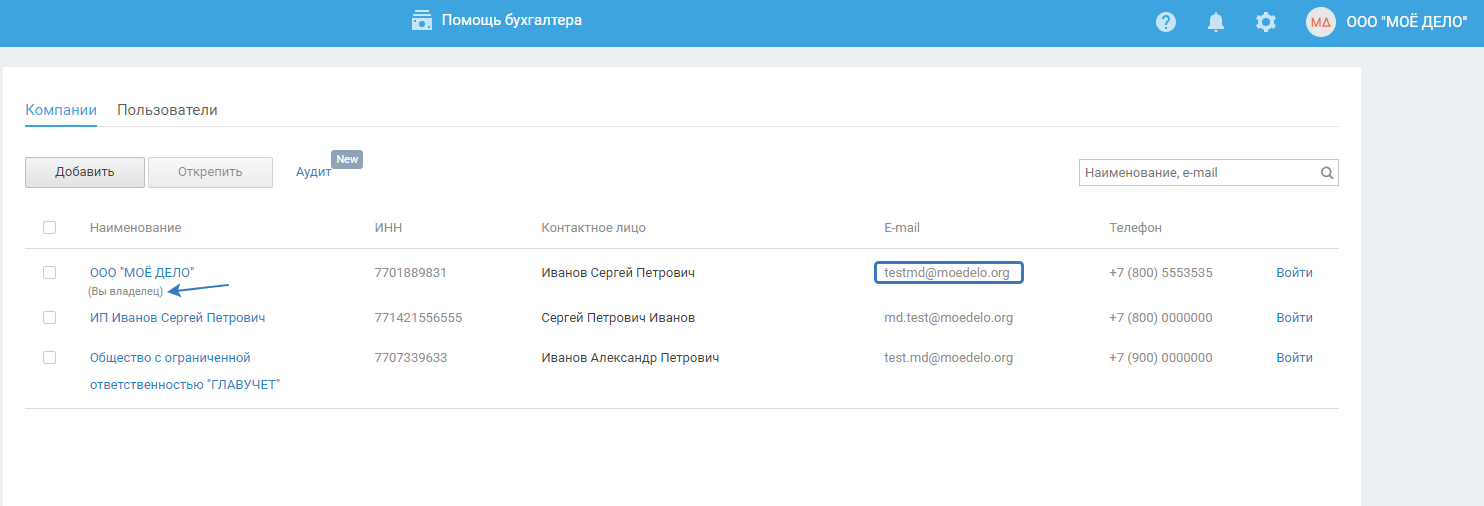Click the МД user avatar icon

[x=1321, y=22]
